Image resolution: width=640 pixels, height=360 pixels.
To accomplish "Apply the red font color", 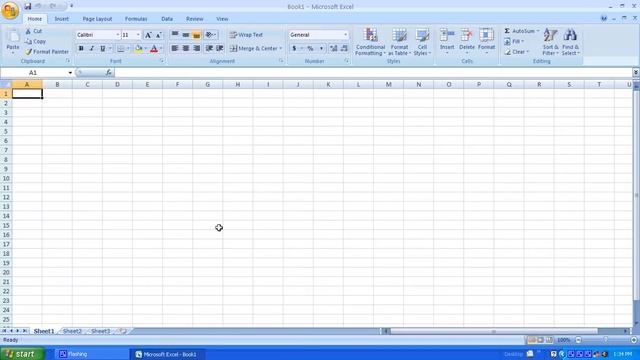I will [x=154, y=49].
